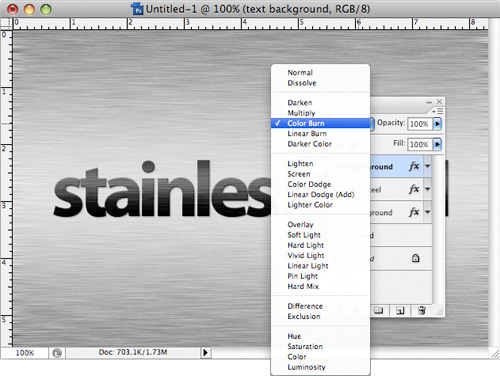500x376 pixels.
Task: Choose Difference blend mode
Action: 320,306
